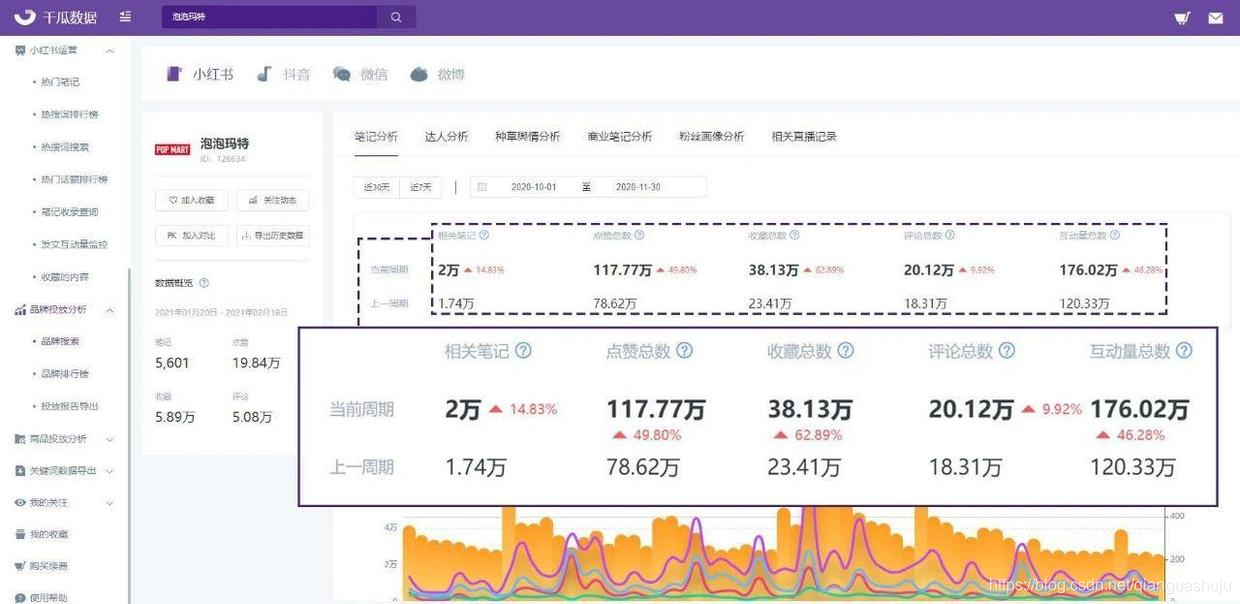Click the 导出历史数据 button
1240x604 pixels.
[273, 235]
